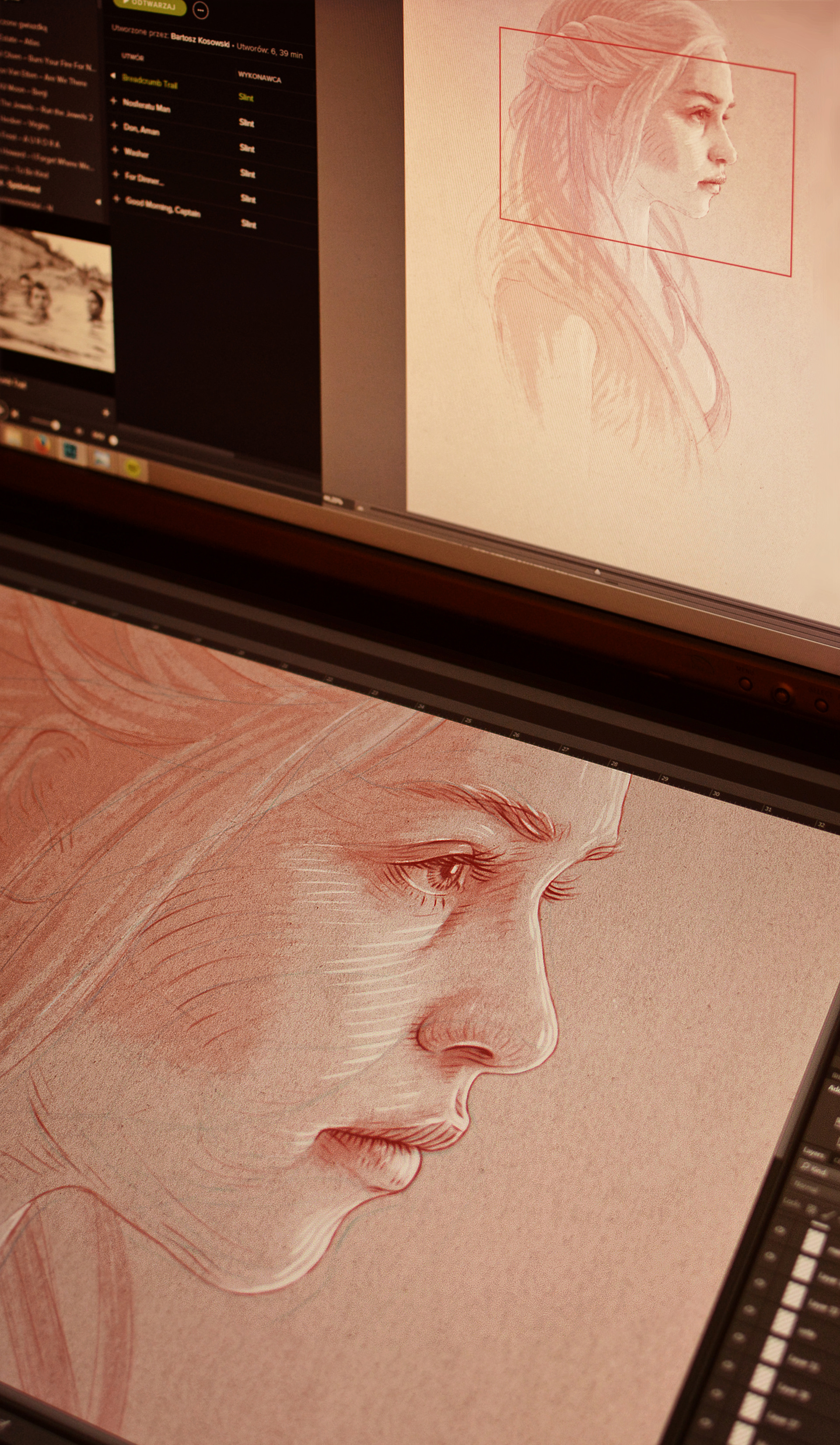Click plus icon beside Don, Aman
Screen dimensions: 840x1445
113,126
